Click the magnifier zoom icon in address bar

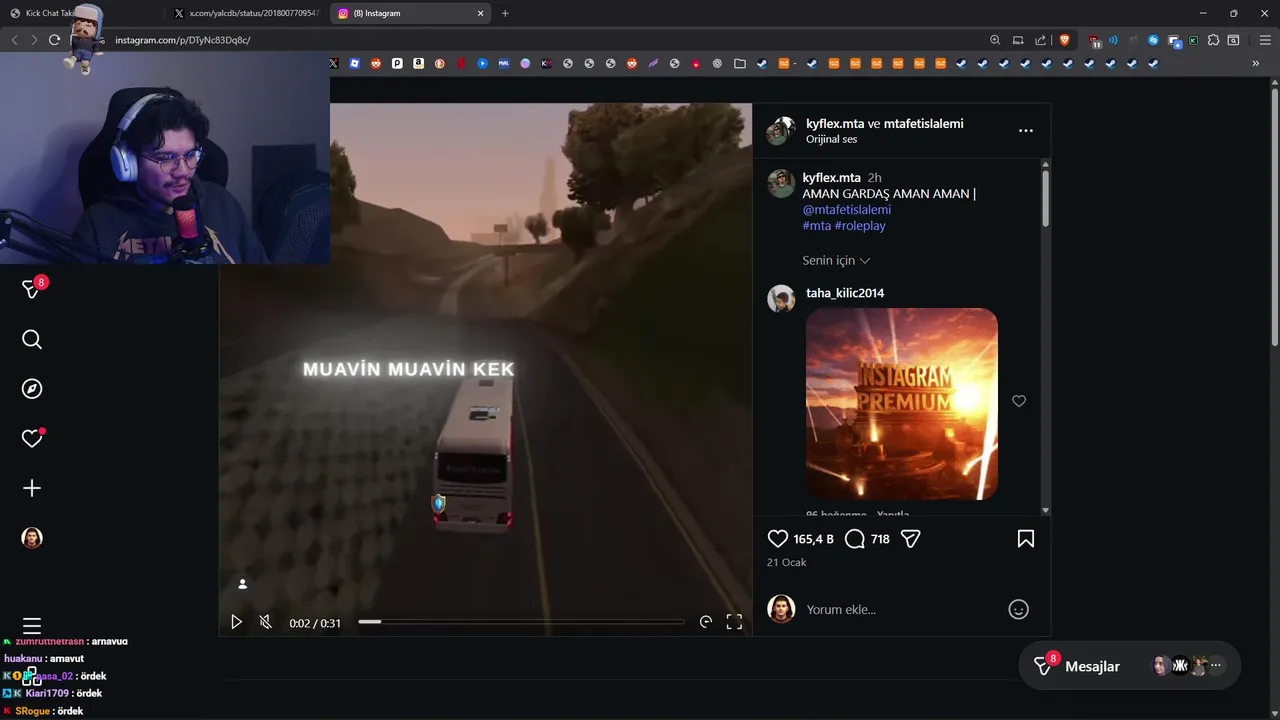pos(995,40)
